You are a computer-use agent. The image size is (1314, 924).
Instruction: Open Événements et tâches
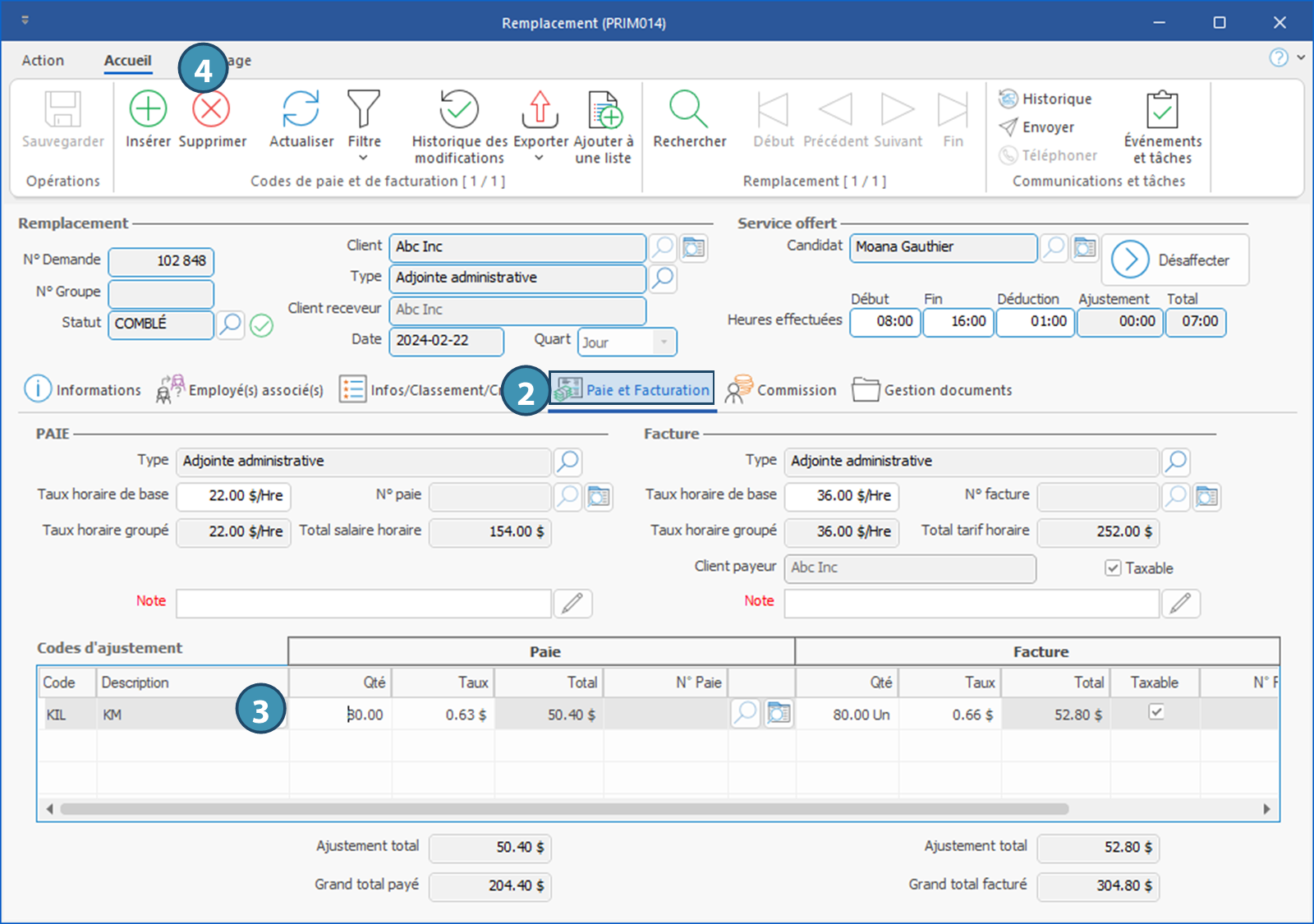pos(1162,109)
